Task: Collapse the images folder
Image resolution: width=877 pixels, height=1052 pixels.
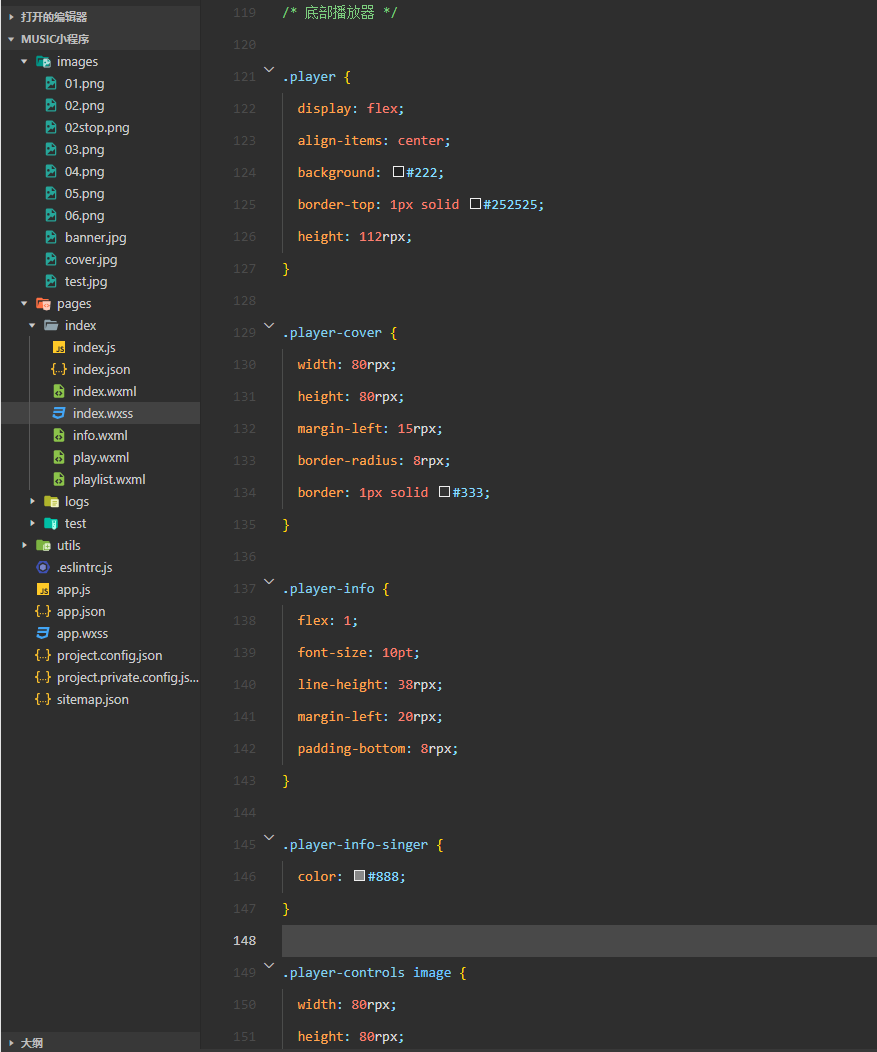Action: (x=24, y=62)
